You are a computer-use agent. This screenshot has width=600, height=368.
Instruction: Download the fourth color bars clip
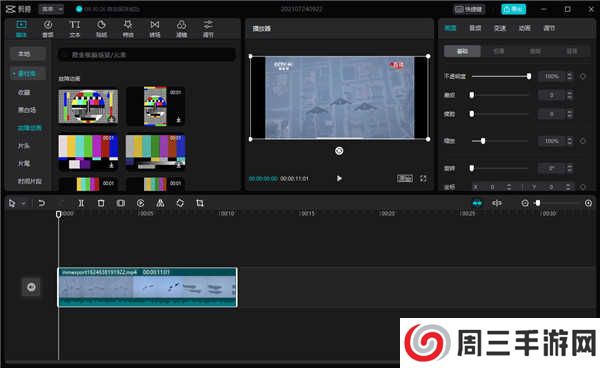179,165
